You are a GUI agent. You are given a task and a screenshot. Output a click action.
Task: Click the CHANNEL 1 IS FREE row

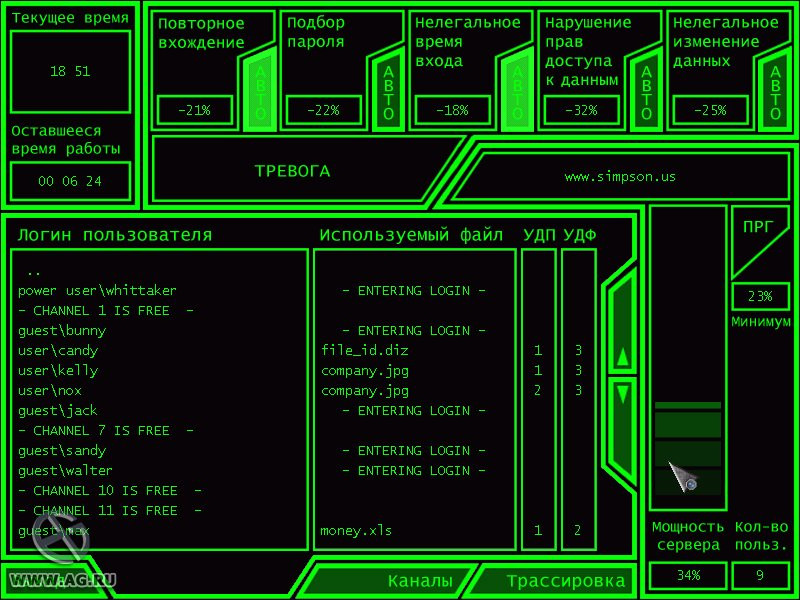click(x=106, y=311)
